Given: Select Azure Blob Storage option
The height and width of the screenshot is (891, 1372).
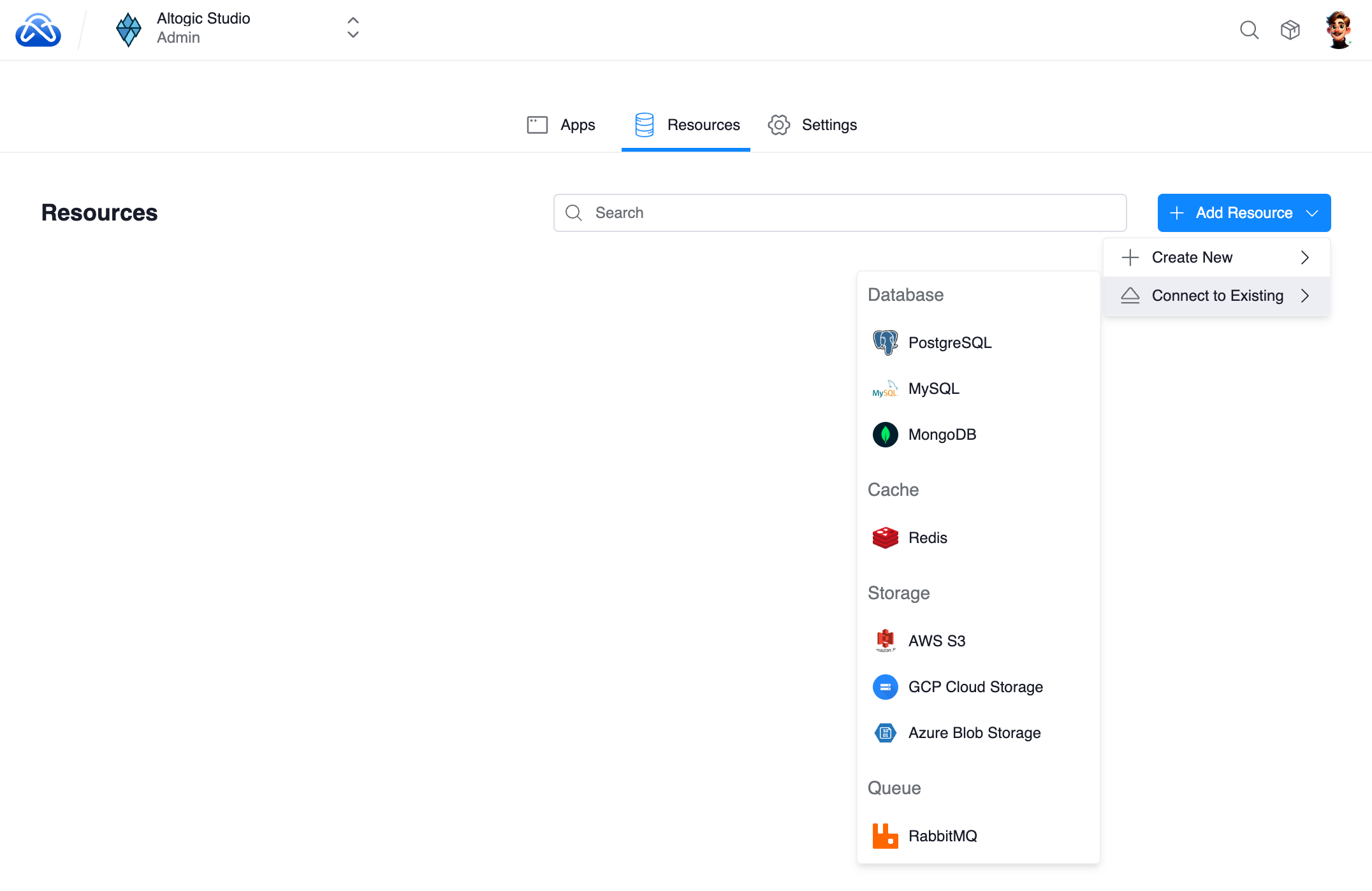Looking at the screenshot, I should click(974, 733).
